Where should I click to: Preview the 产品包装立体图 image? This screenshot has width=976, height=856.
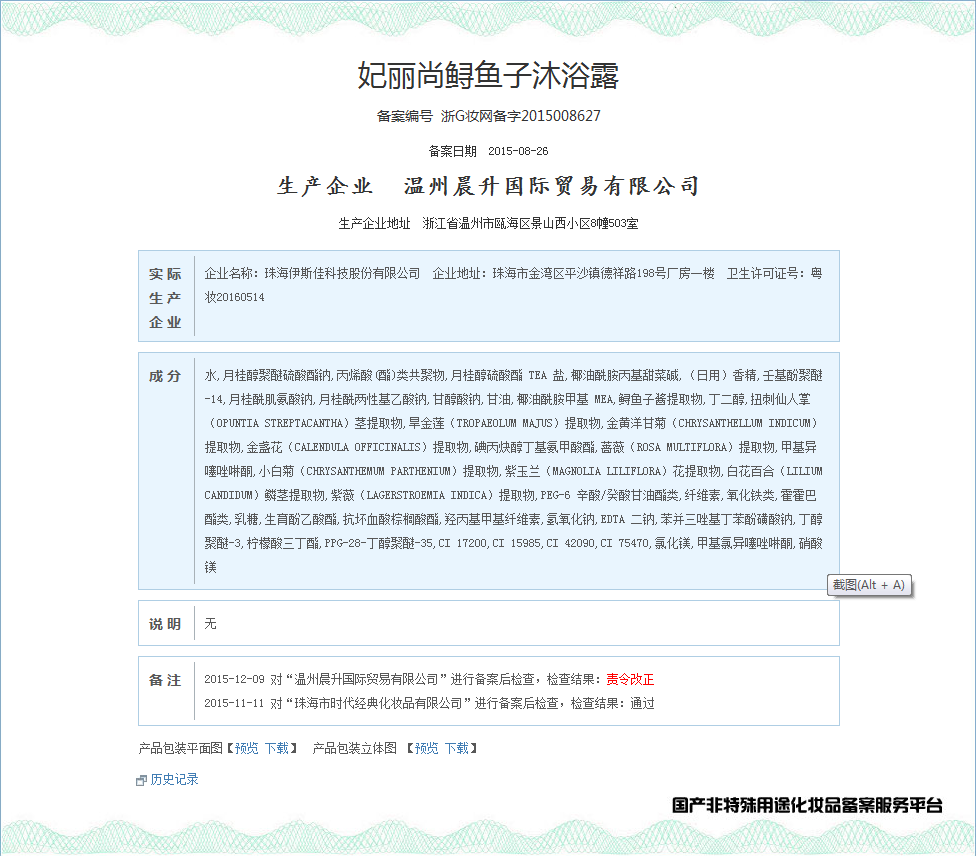pos(426,748)
